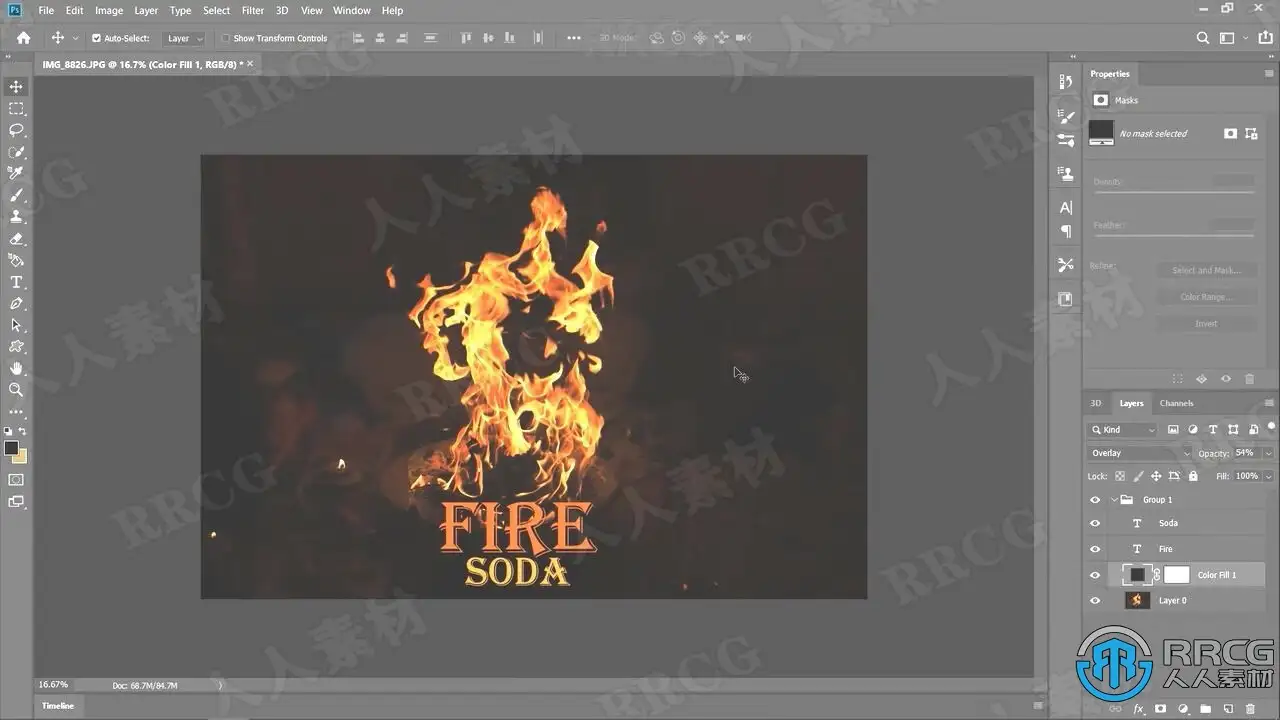Image resolution: width=1280 pixels, height=720 pixels.
Task: Select the Eraser tool
Action: [x=16, y=239]
